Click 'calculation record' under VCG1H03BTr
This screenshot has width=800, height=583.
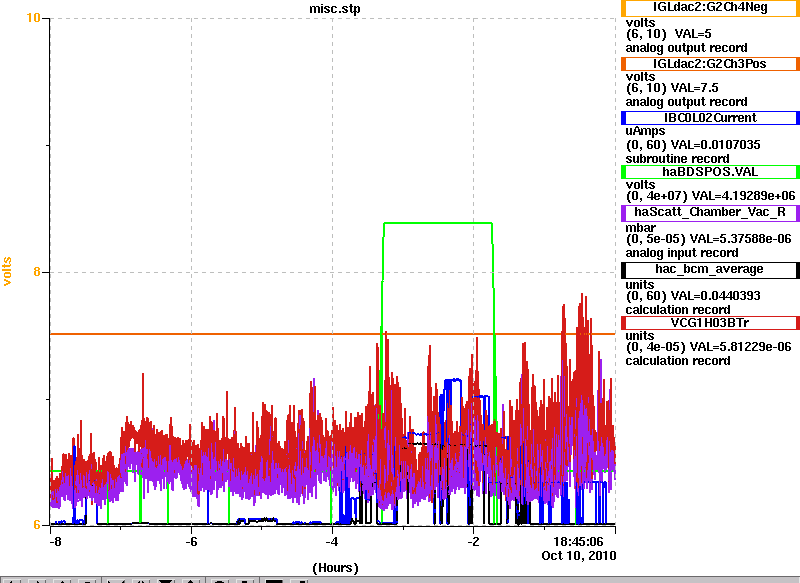[678, 361]
